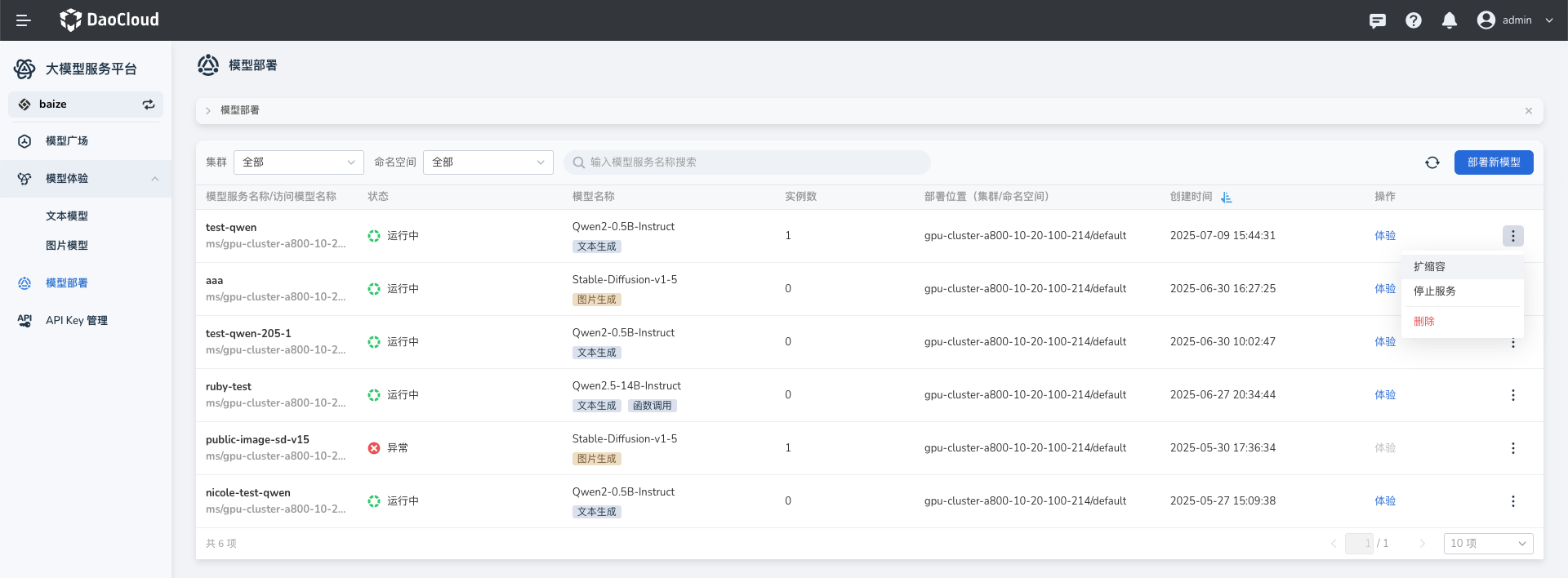Open the notifications bell
Viewport: 1568px width, 578px height.
click(x=1449, y=20)
